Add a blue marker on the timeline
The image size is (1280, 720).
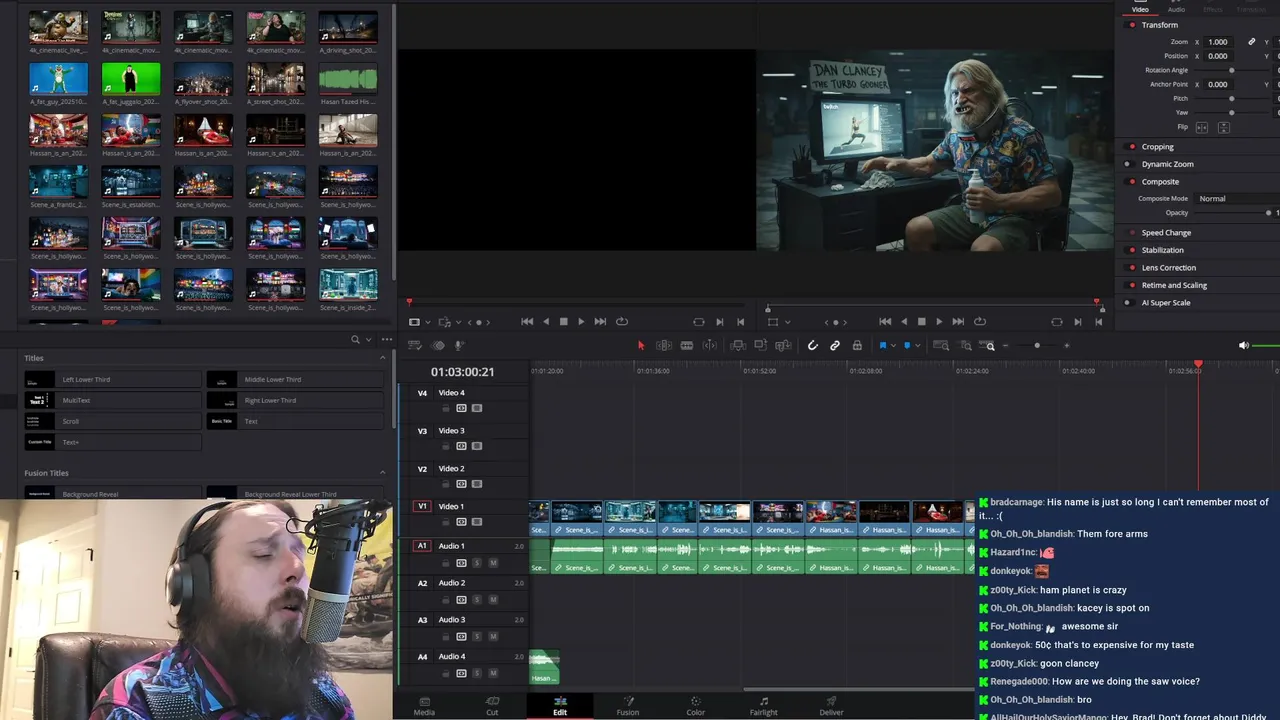(907, 345)
